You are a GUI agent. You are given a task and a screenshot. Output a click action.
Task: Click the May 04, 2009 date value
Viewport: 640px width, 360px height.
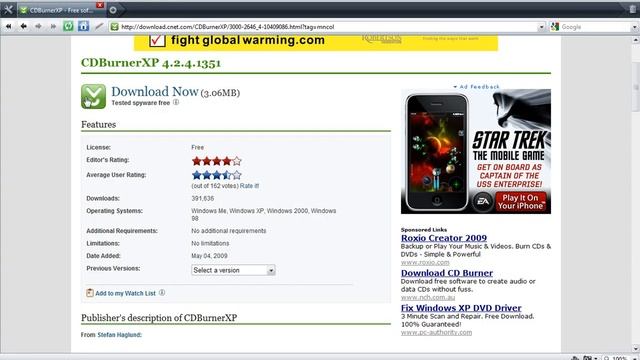pyautogui.click(x=209, y=256)
